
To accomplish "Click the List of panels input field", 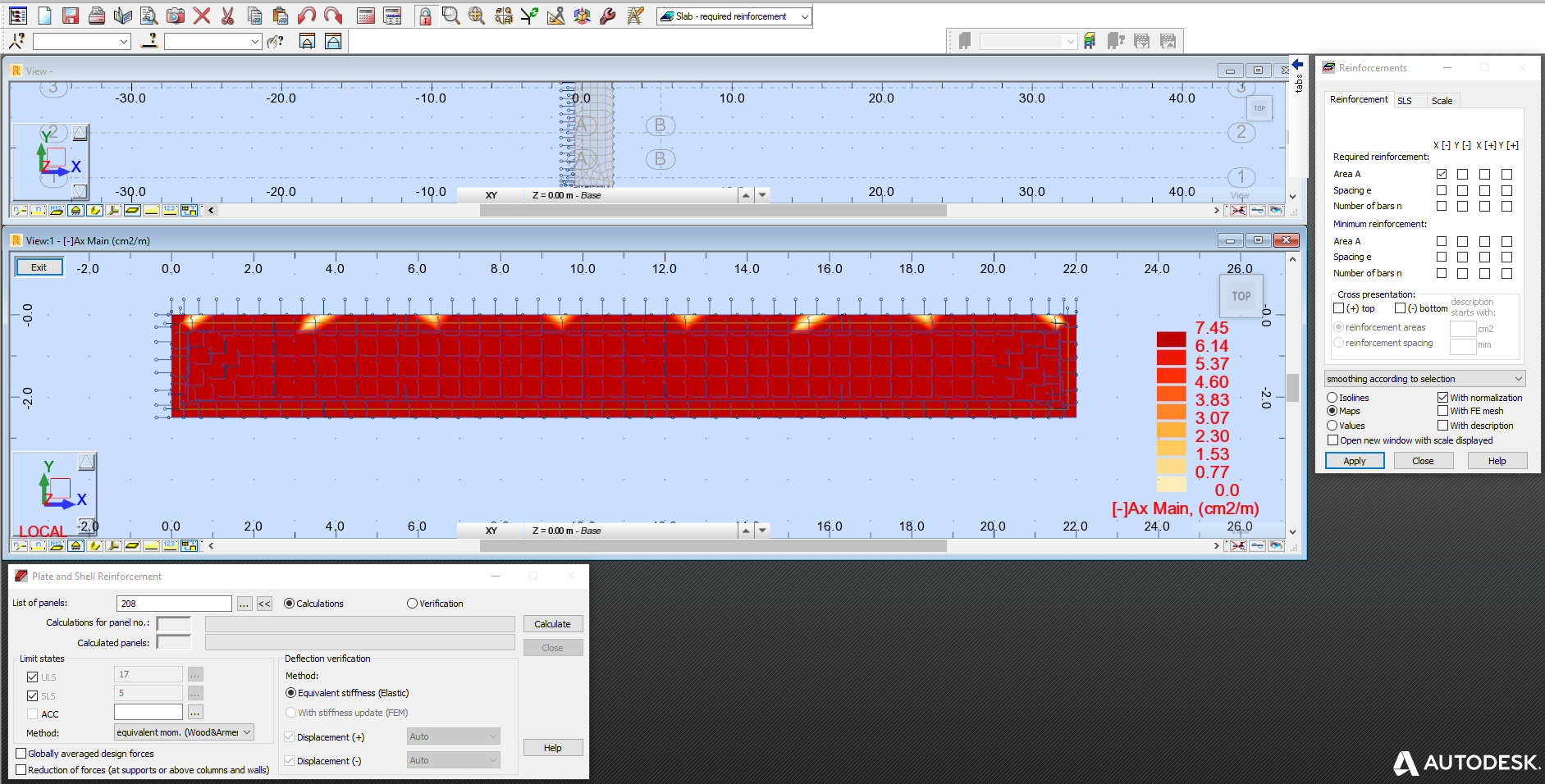I will (x=174, y=604).
